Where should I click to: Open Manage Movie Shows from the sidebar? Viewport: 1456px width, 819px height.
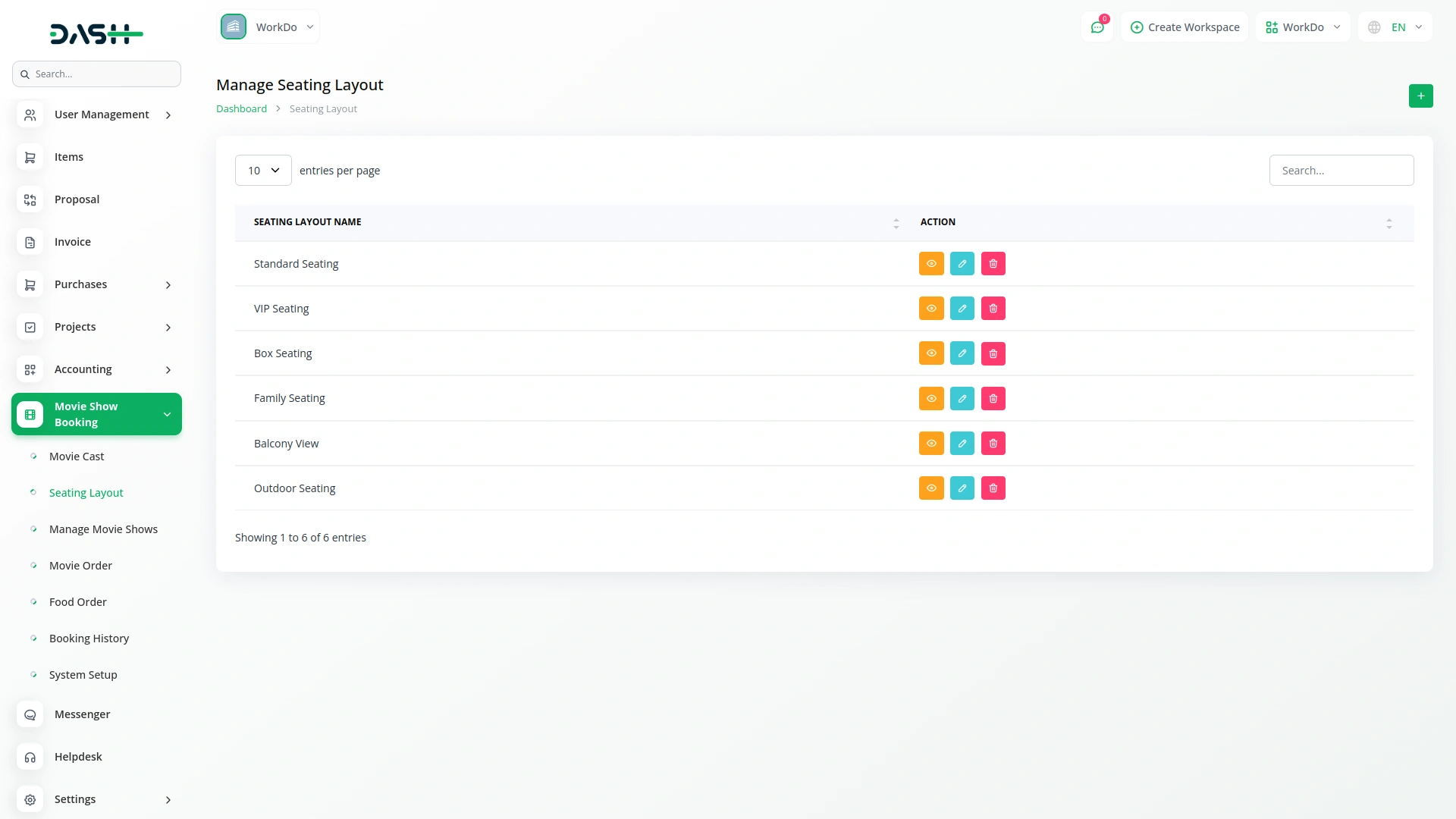coord(103,529)
